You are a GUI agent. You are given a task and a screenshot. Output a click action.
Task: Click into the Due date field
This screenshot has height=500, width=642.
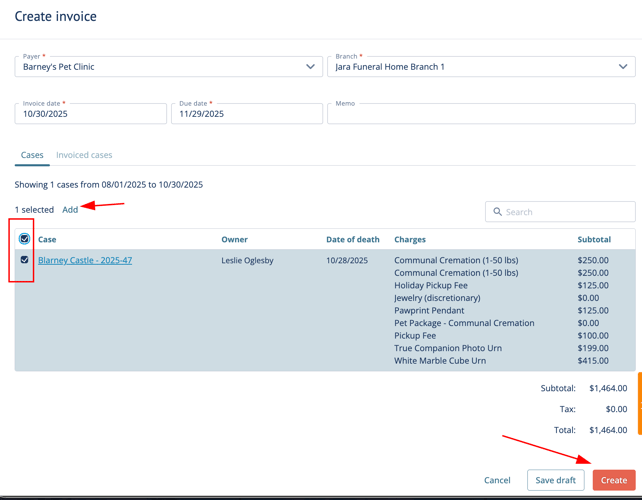click(248, 114)
